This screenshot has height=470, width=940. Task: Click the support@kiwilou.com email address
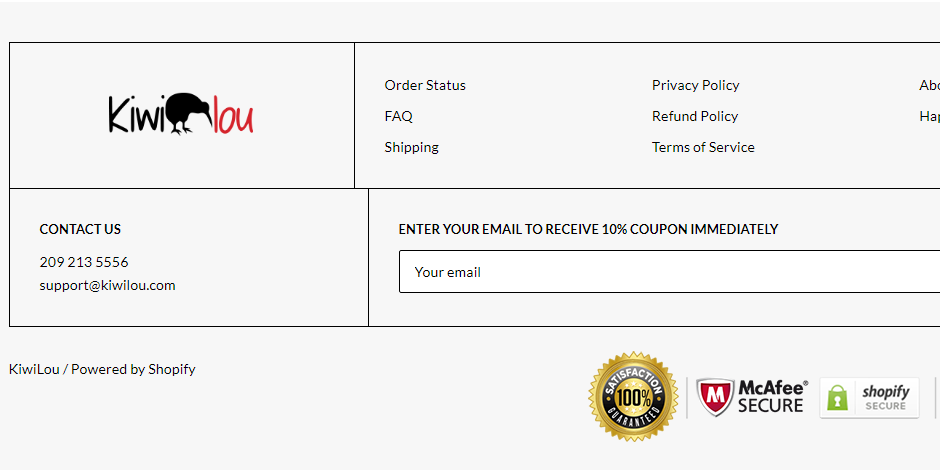pyautogui.click(x=107, y=285)
